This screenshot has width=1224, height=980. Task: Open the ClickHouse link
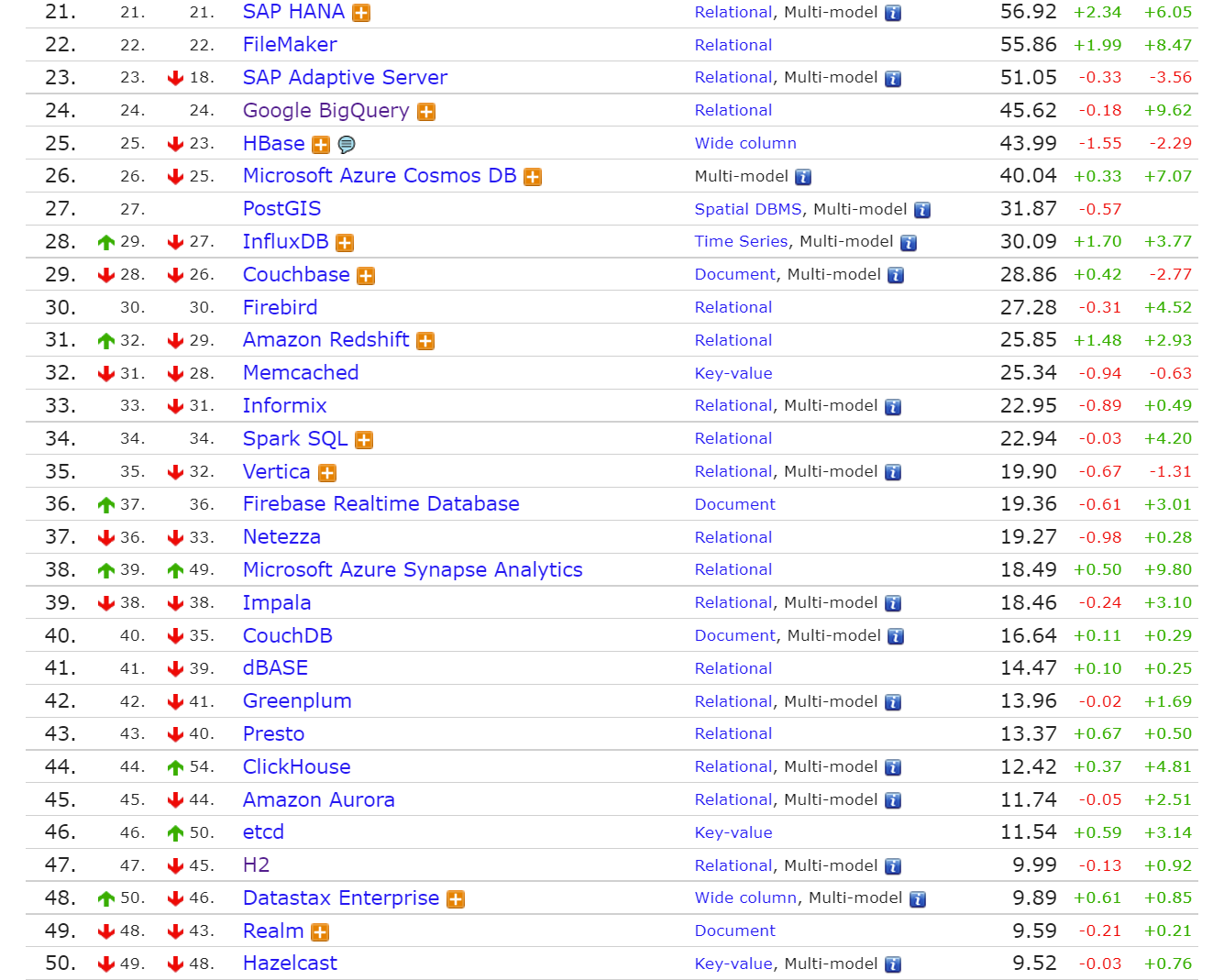296,767
